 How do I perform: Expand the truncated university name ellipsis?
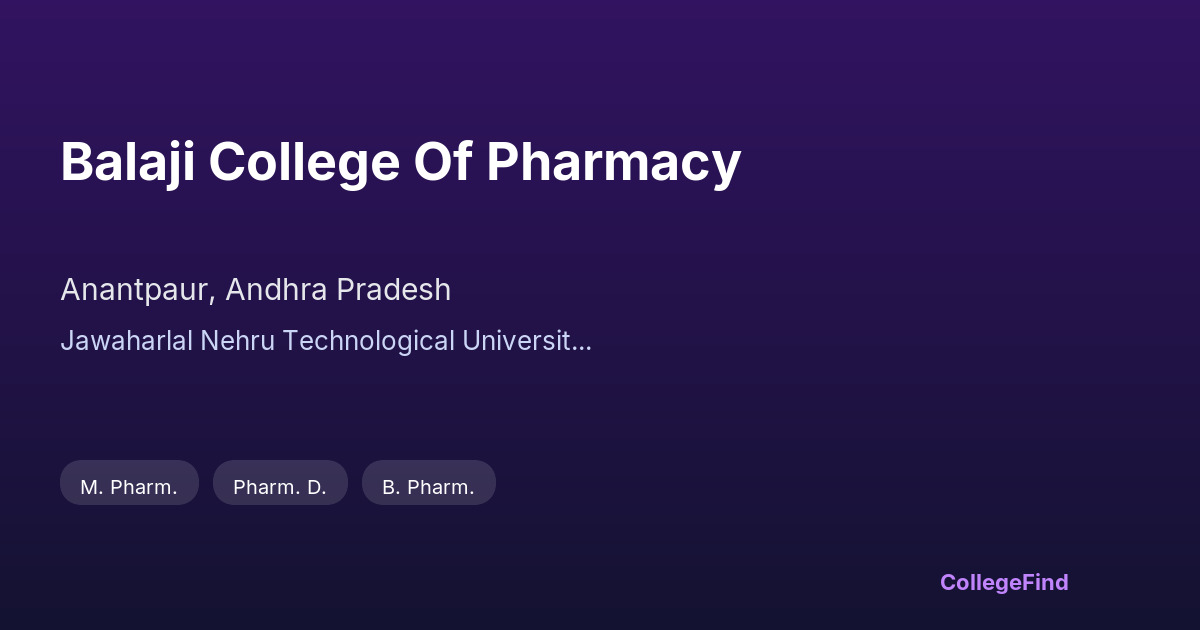583,341
